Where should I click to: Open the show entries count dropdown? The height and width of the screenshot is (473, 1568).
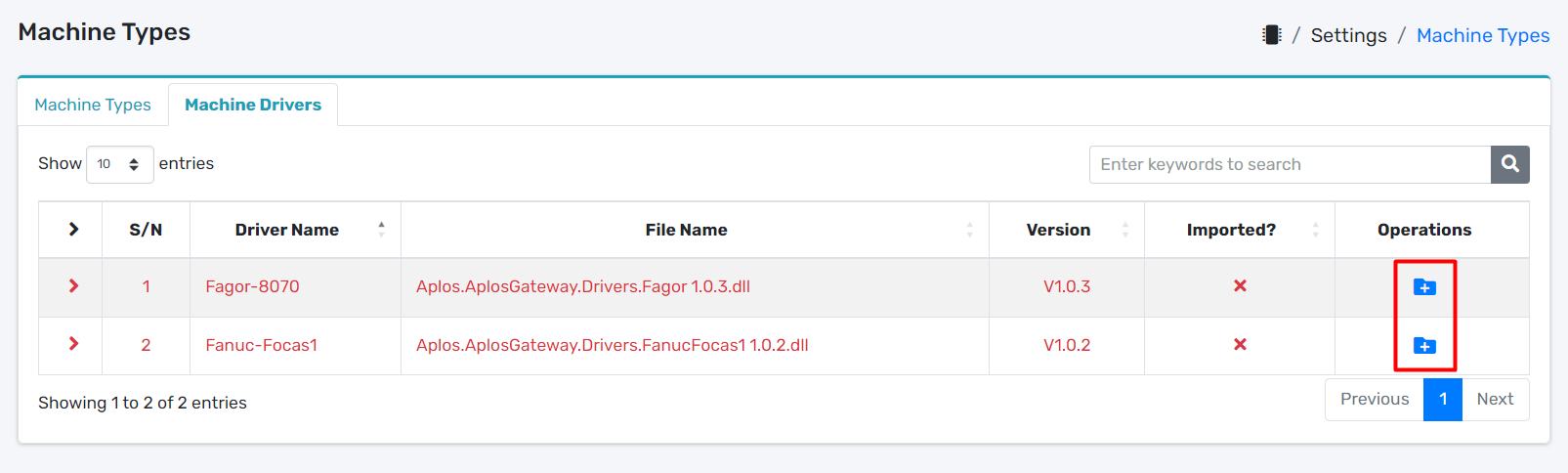tap(119, 164)
